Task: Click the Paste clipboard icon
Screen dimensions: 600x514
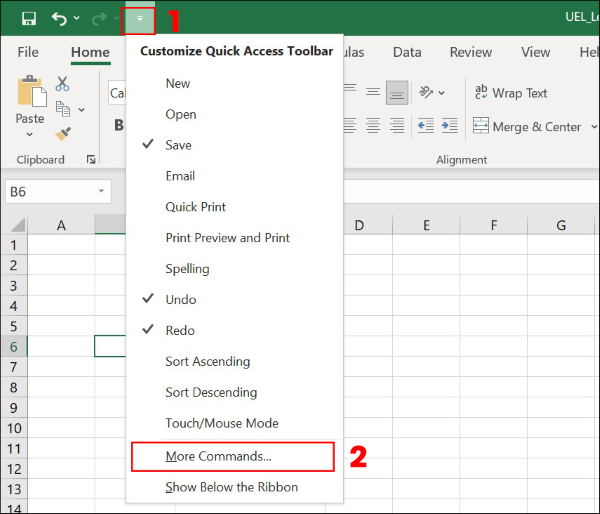Action: coord(32,91)
